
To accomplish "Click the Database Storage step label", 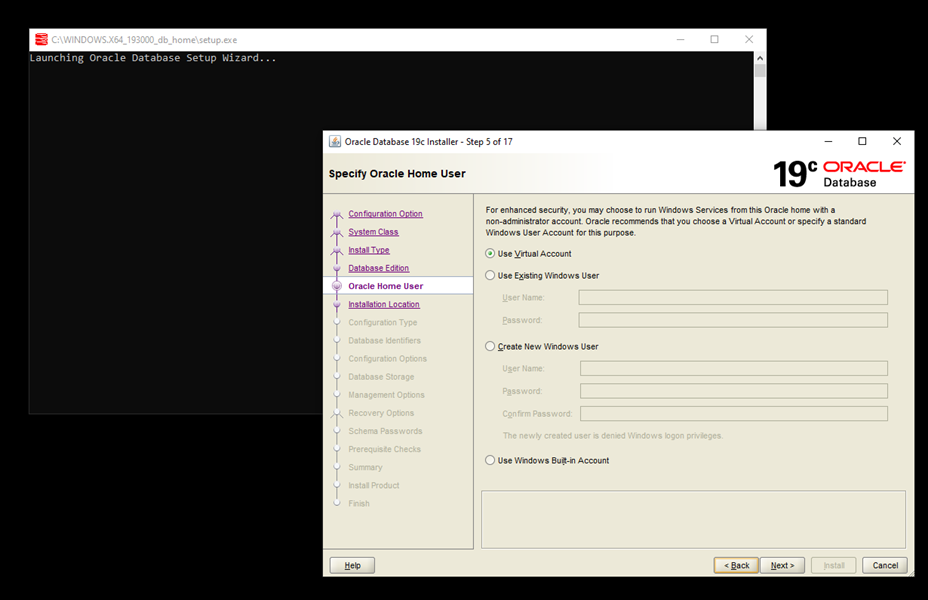I will pyautogui.click(x=381, y=376).
